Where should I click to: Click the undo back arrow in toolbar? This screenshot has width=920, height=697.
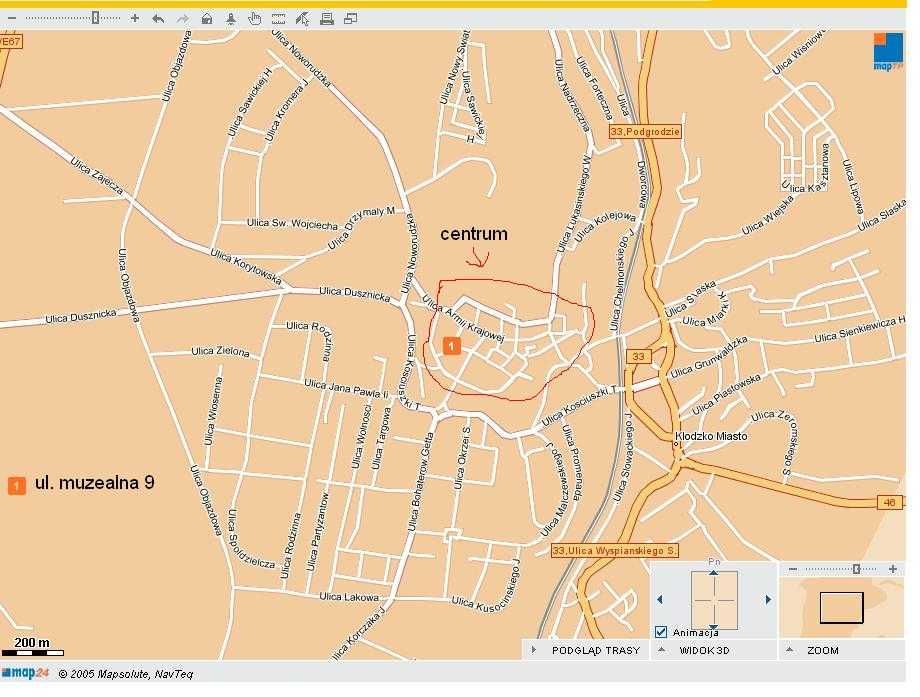[158, 18]
